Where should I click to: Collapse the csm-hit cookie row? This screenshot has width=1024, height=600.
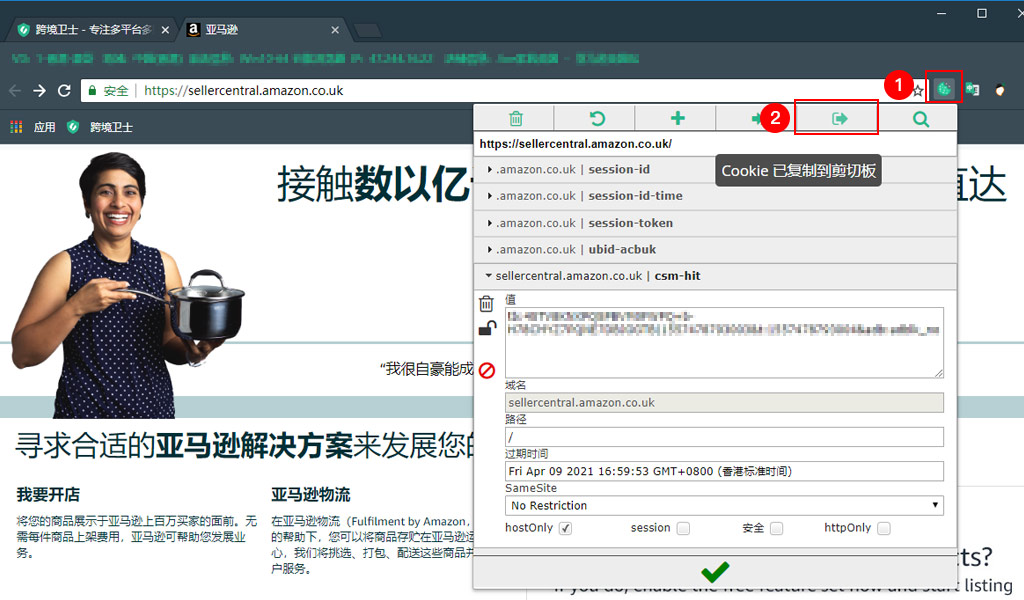pos(715,276)
